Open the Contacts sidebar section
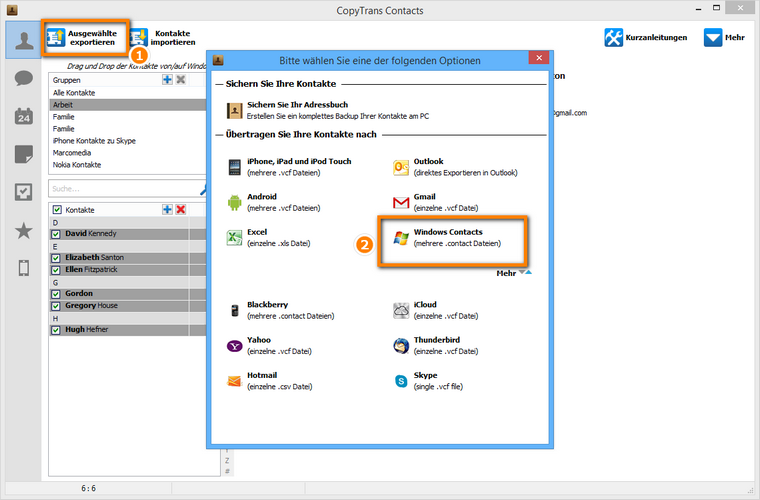 point(23,40)
